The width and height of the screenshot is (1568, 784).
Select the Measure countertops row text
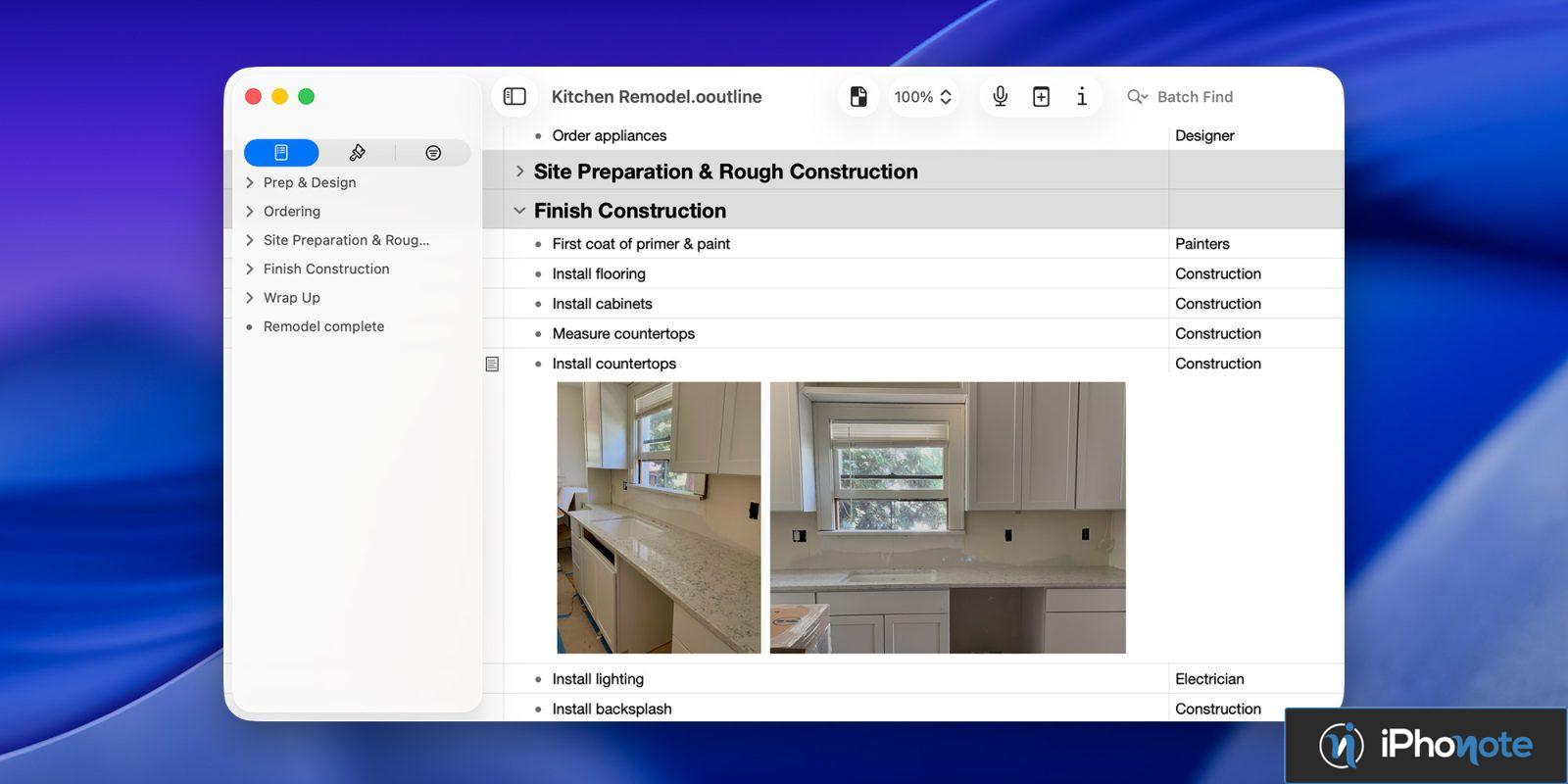[x=623, y=333]
